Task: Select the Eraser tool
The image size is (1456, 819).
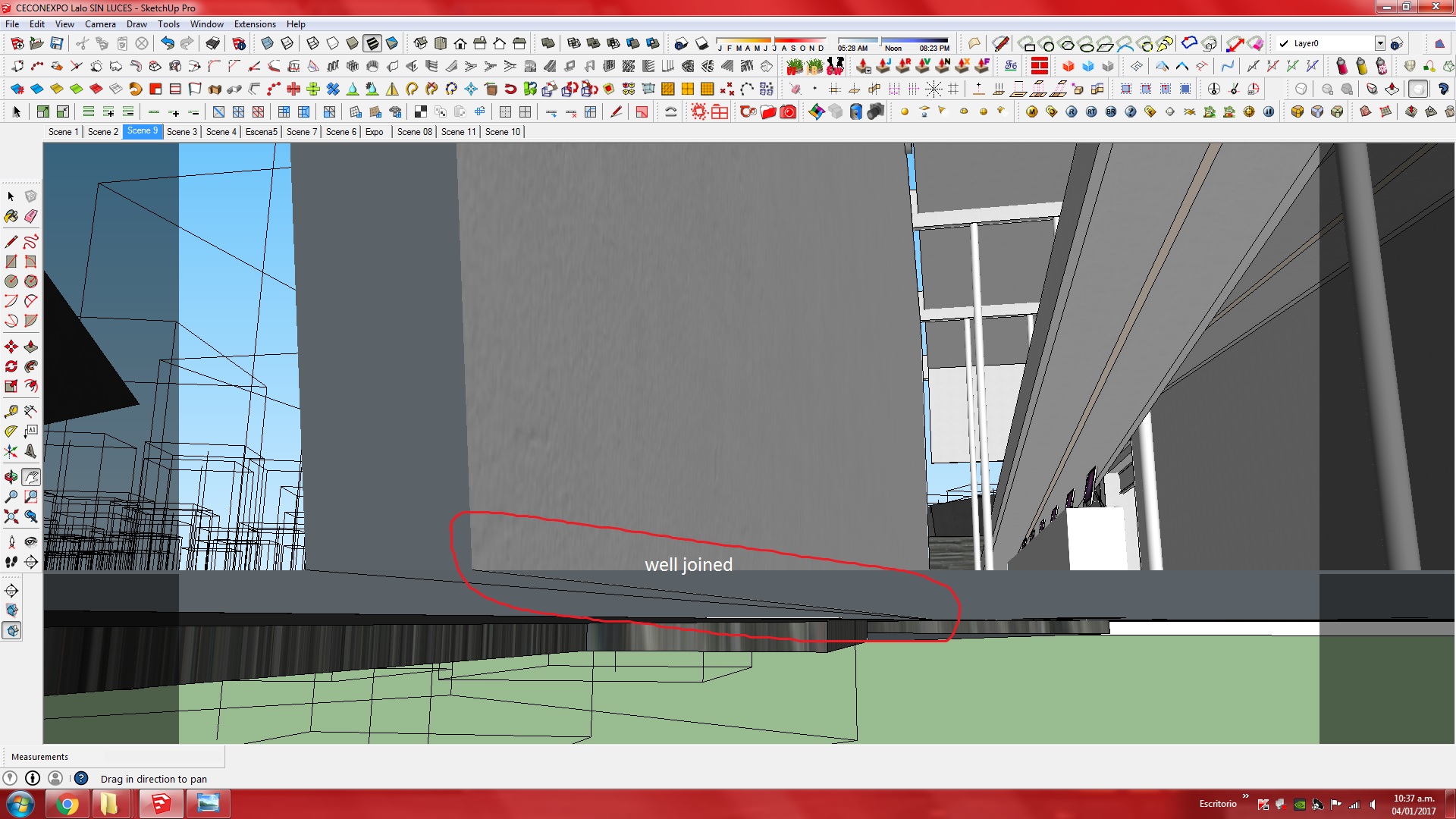Action: point(31,217)
